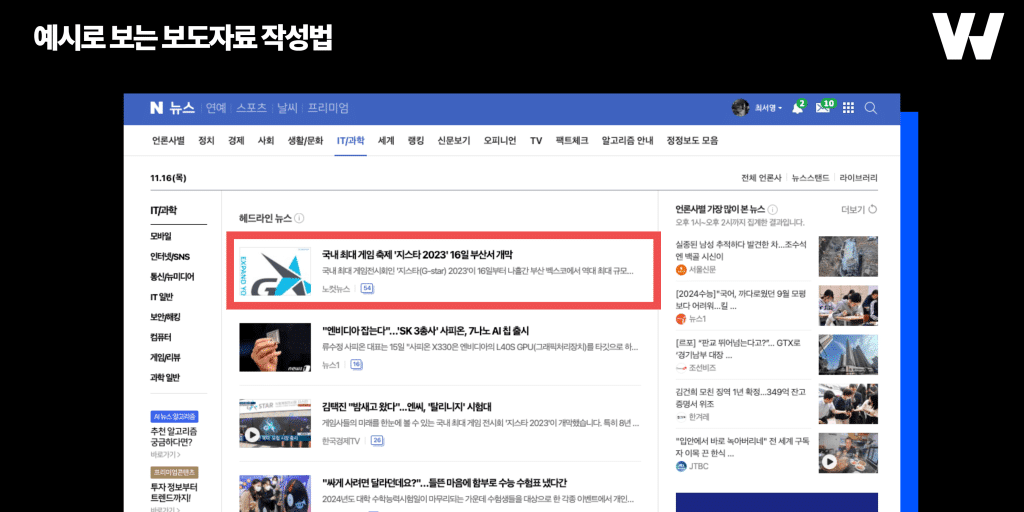The height and width of the screenshot is (512, 1024).
Task: Click AI 뉴스 알고리즘 badge in sidebar
Action: pos(174,417)
